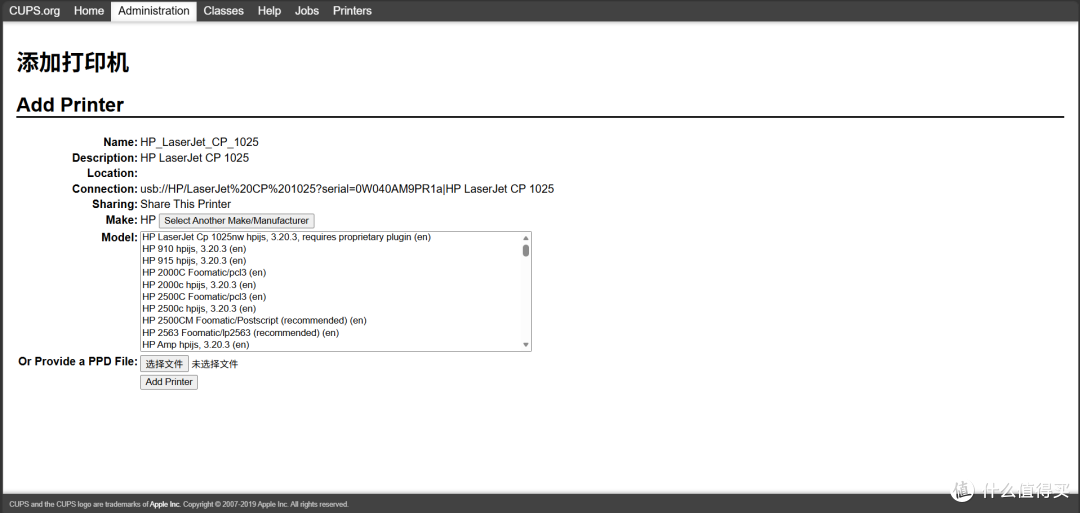Click the model list scrollbar thumb
Viewport: 1080px width, 513px height.
tap(526, 250)
